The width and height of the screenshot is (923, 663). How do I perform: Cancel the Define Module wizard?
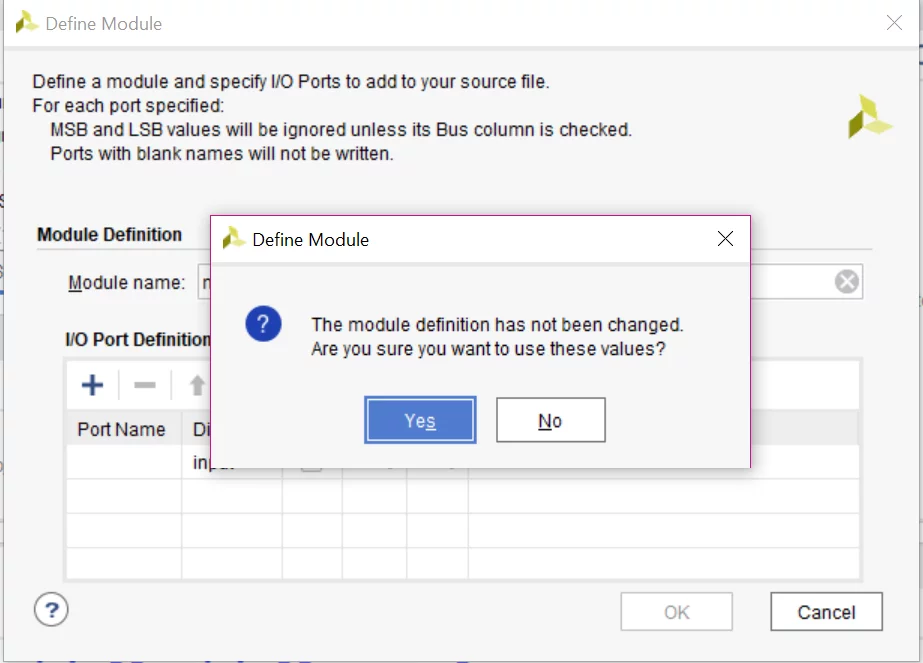[826, 612]
